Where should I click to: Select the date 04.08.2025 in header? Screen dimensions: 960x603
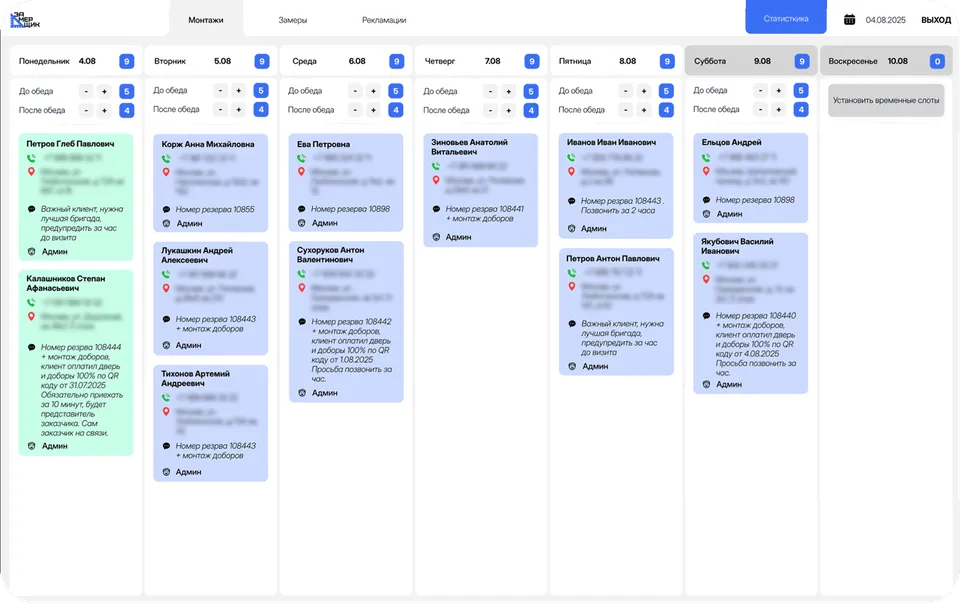885,20
